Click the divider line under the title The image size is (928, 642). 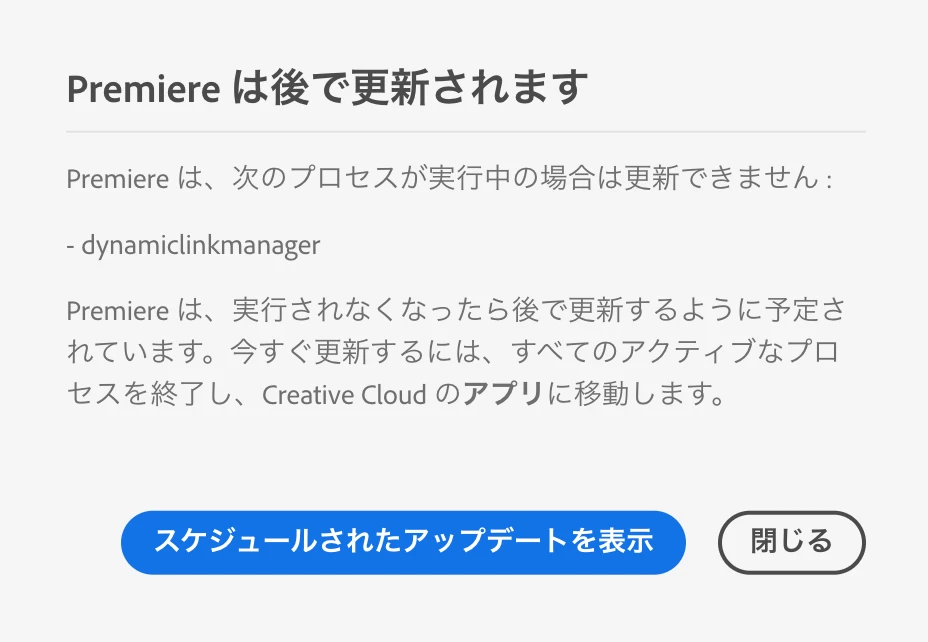click(x=466, y=131)
